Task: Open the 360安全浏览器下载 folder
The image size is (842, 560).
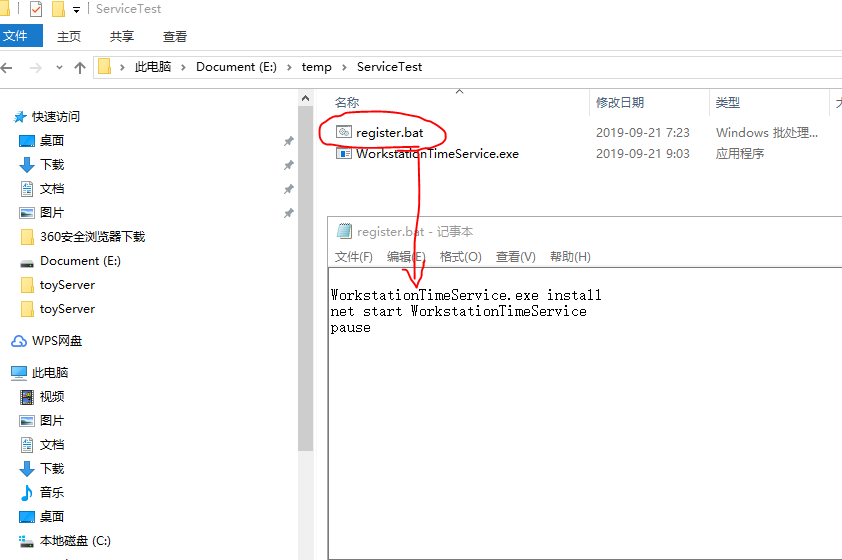Action: point(92,237)
